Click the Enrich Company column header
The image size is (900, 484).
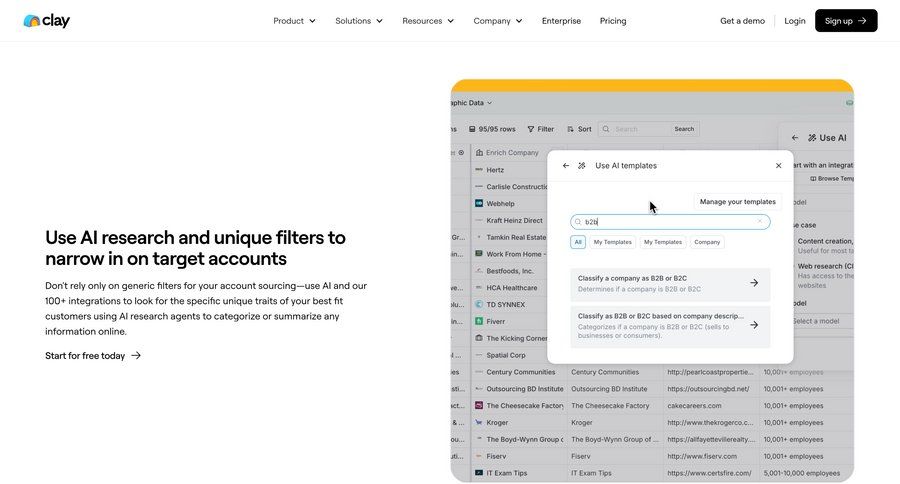pos(507,153)
